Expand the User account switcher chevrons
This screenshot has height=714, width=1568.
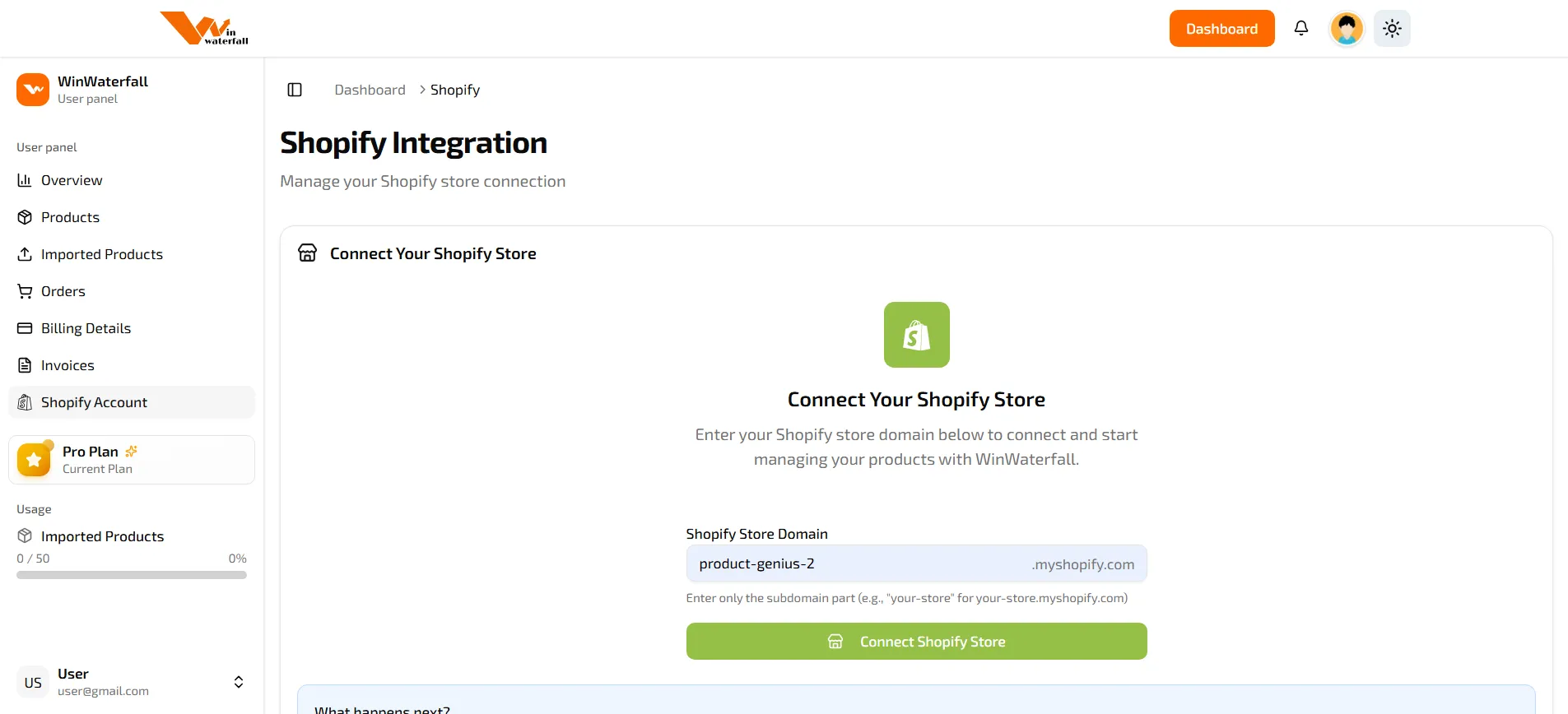[239, 682]
